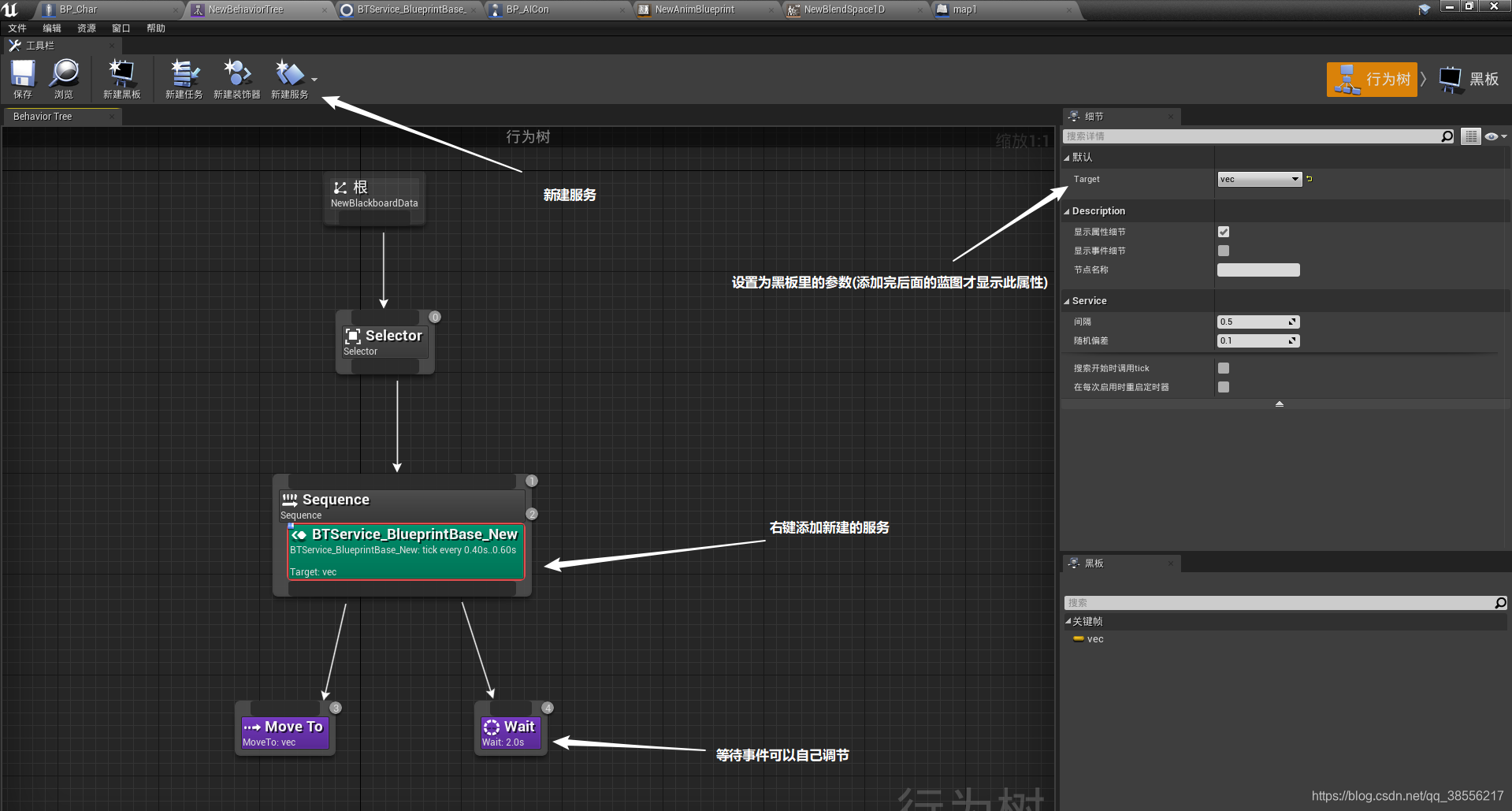Click the 随机偏差 random deviation field
1512x811 pixels.
(x=1258, y=340)
